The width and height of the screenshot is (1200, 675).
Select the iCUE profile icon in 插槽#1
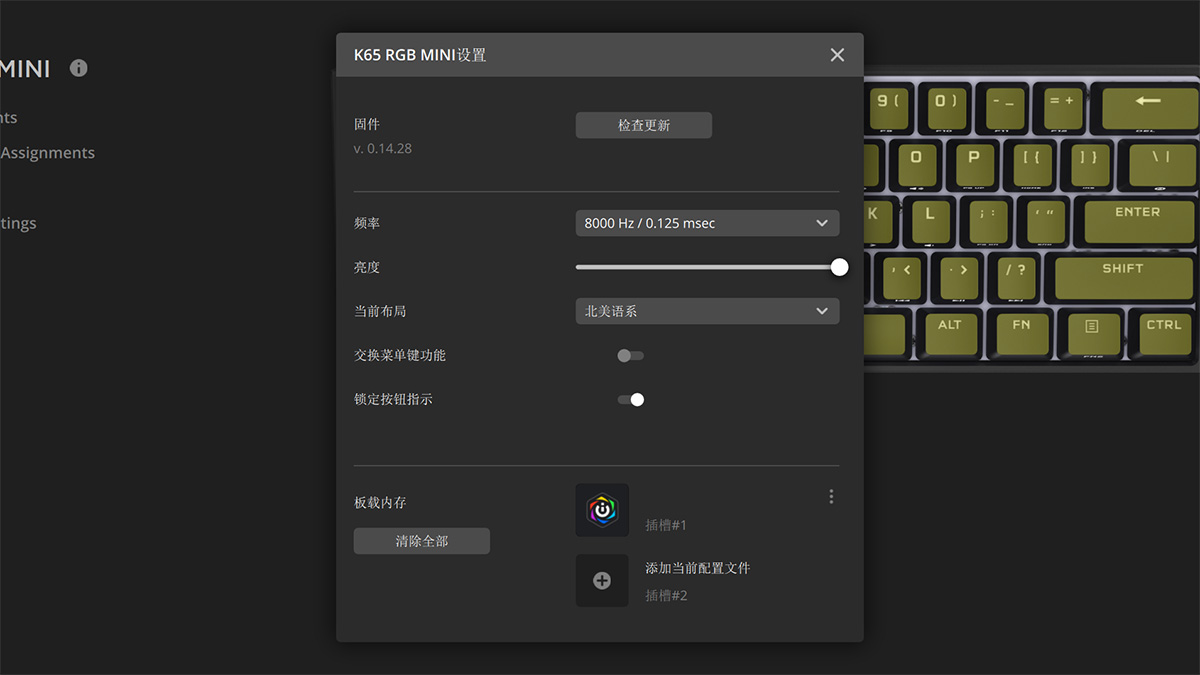(602, 510)
